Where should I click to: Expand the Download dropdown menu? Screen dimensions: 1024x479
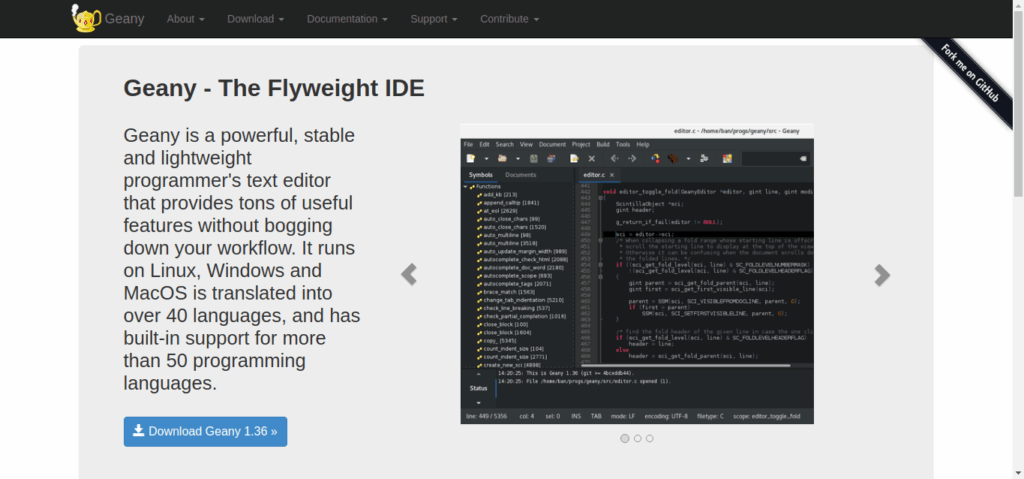coord(255,19)
